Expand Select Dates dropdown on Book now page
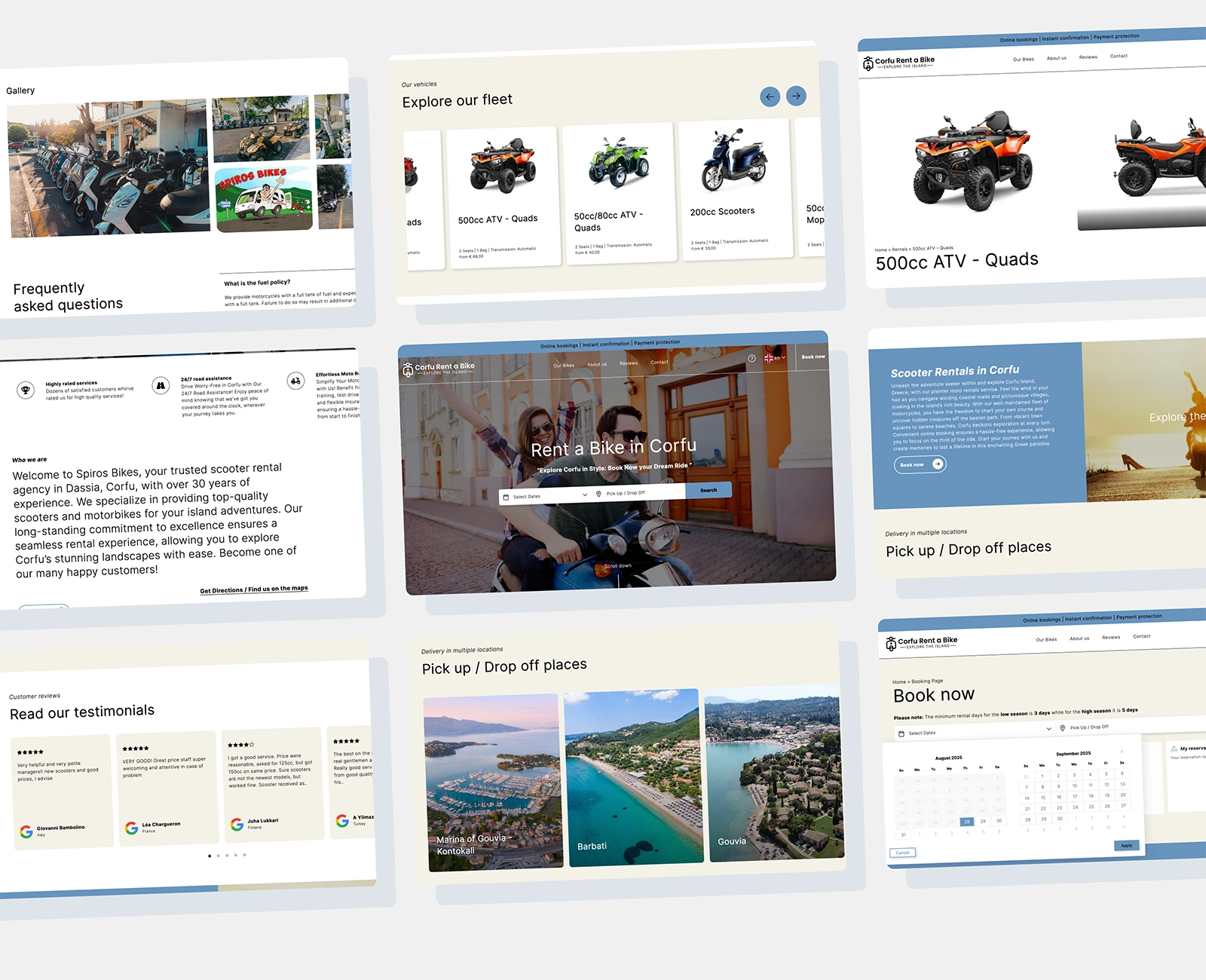This screenshot has height=980, width=1206. [x=1048, y=729]
